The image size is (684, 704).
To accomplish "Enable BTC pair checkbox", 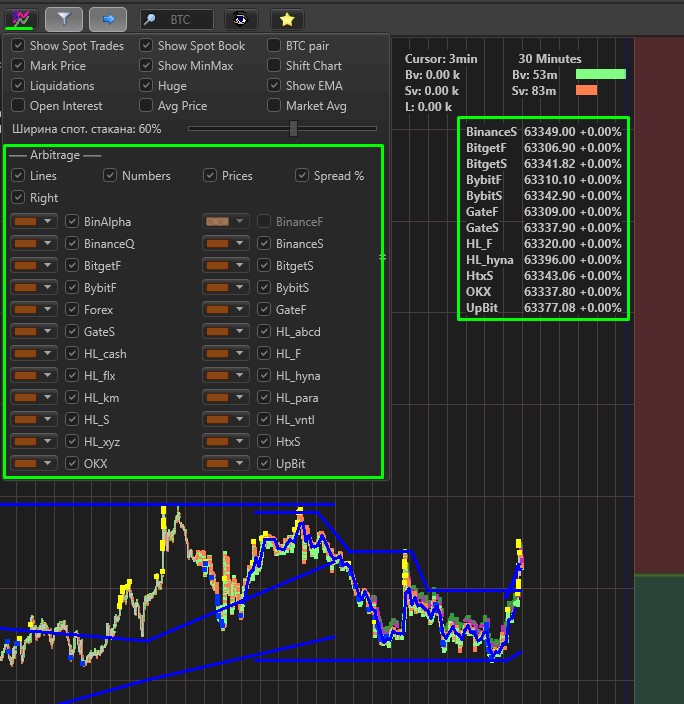I will [274, 45].
